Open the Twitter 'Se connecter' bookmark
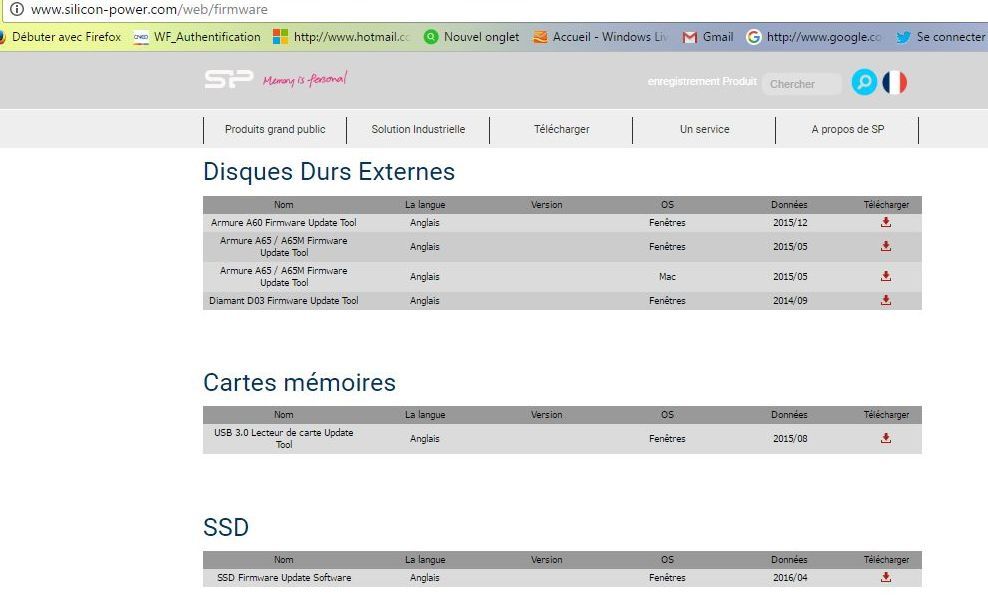Screen dimensions: 988x607 940,37
